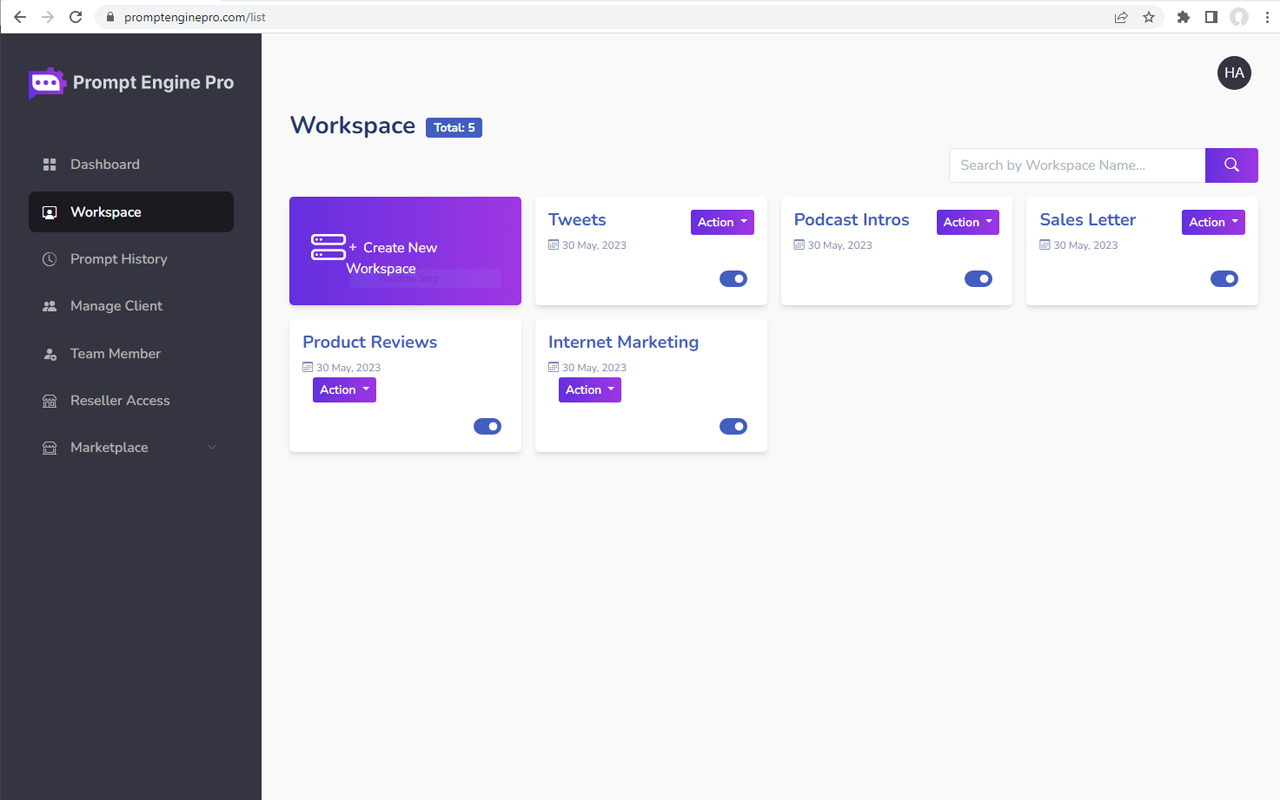This screenshot has height=800, width=1280.
Task: Open the browser extensions puzzle icon
Action: click(x=1183, y=17)
